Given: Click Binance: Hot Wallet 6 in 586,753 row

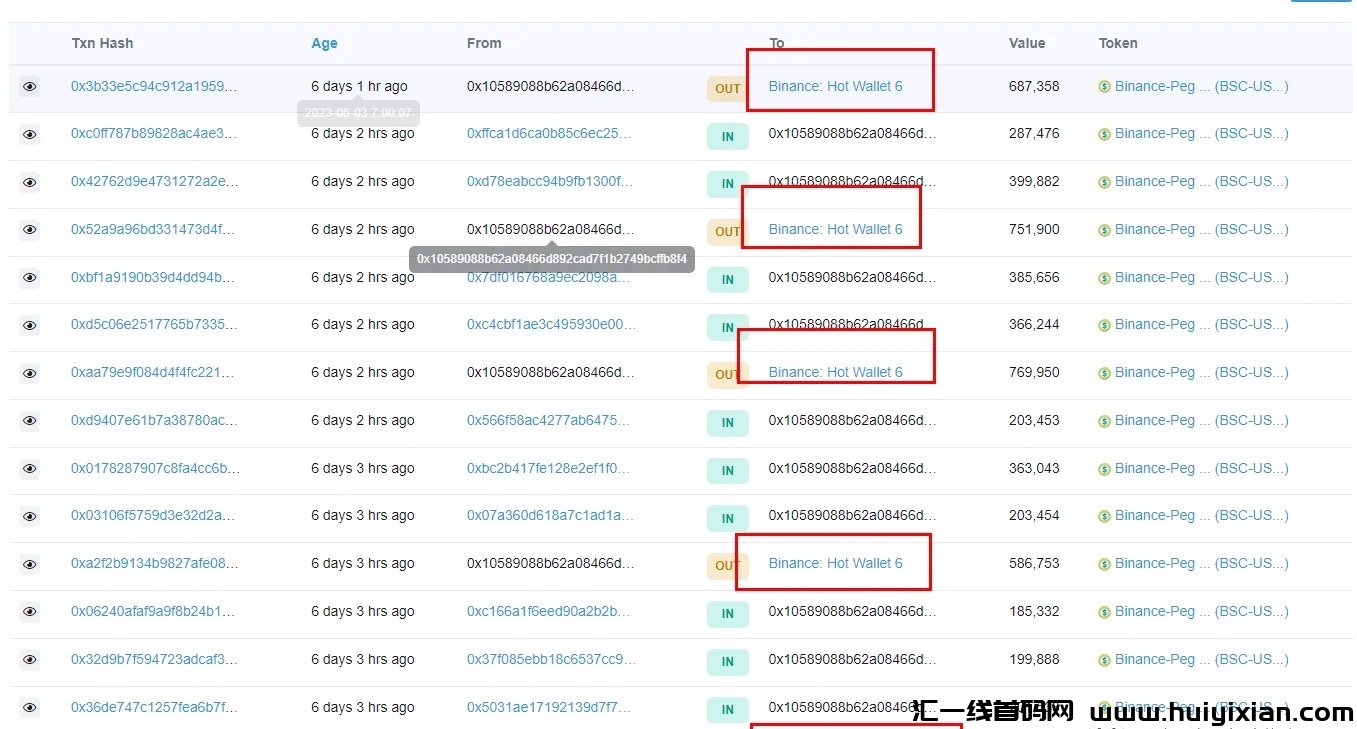Looking at the screenshot, I should point(835,563).
